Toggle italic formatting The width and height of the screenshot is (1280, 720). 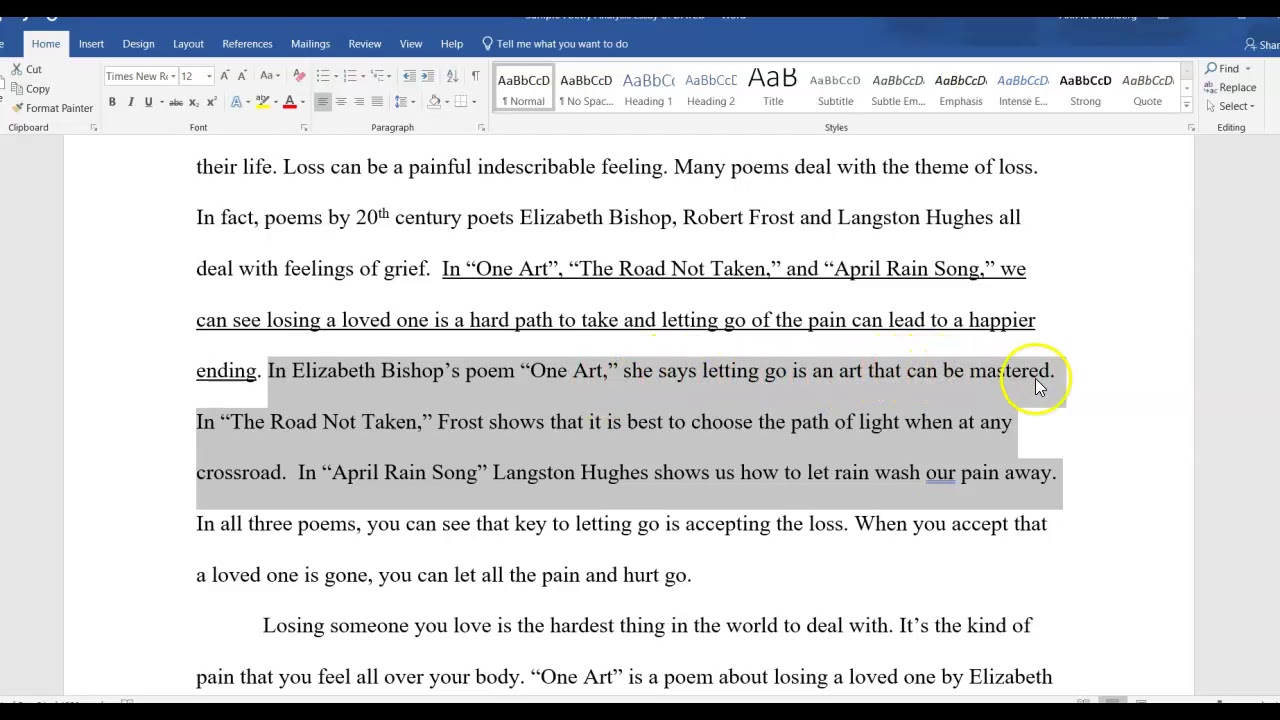pyautogui.click(x=130, y=102)
